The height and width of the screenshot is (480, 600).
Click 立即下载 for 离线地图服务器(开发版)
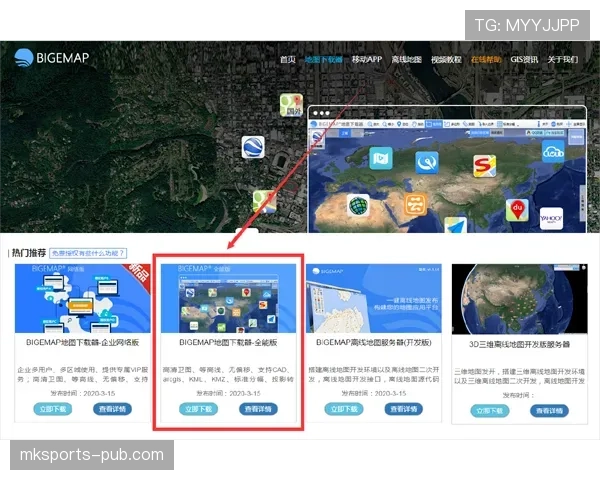[344, 409]
